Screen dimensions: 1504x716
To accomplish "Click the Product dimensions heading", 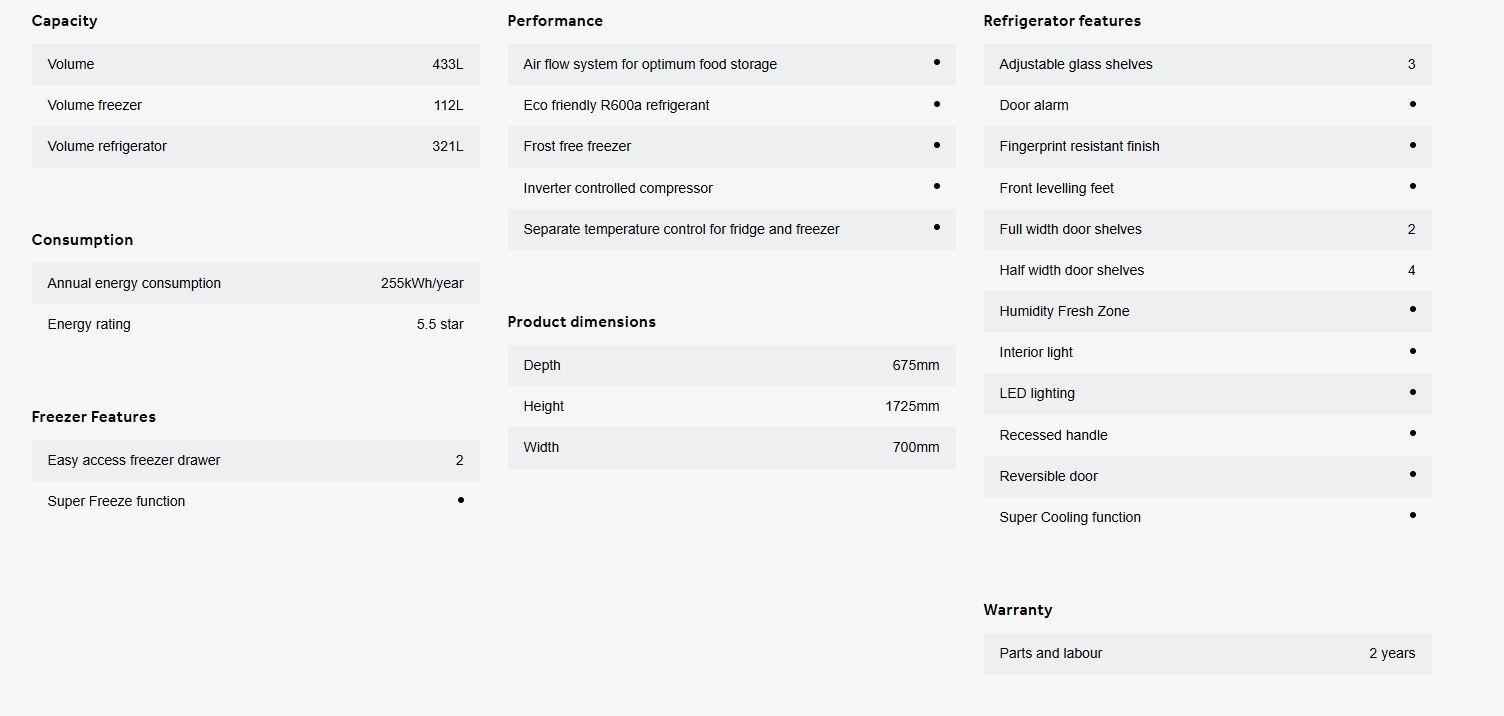I will 582,322.
